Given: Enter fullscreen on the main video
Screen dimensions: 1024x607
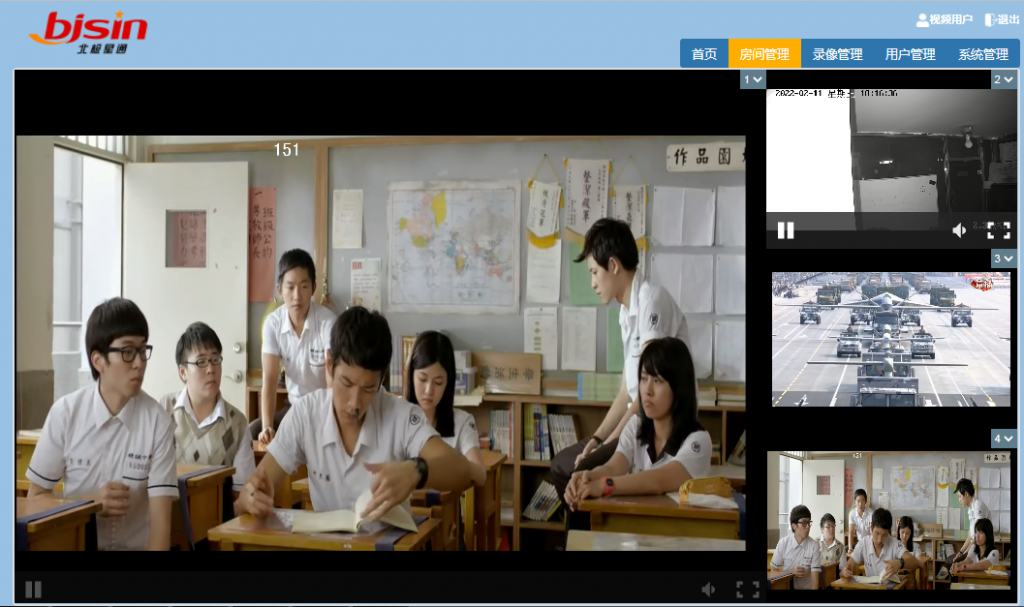Looking at the screenshot, I should tap(748, 590).
